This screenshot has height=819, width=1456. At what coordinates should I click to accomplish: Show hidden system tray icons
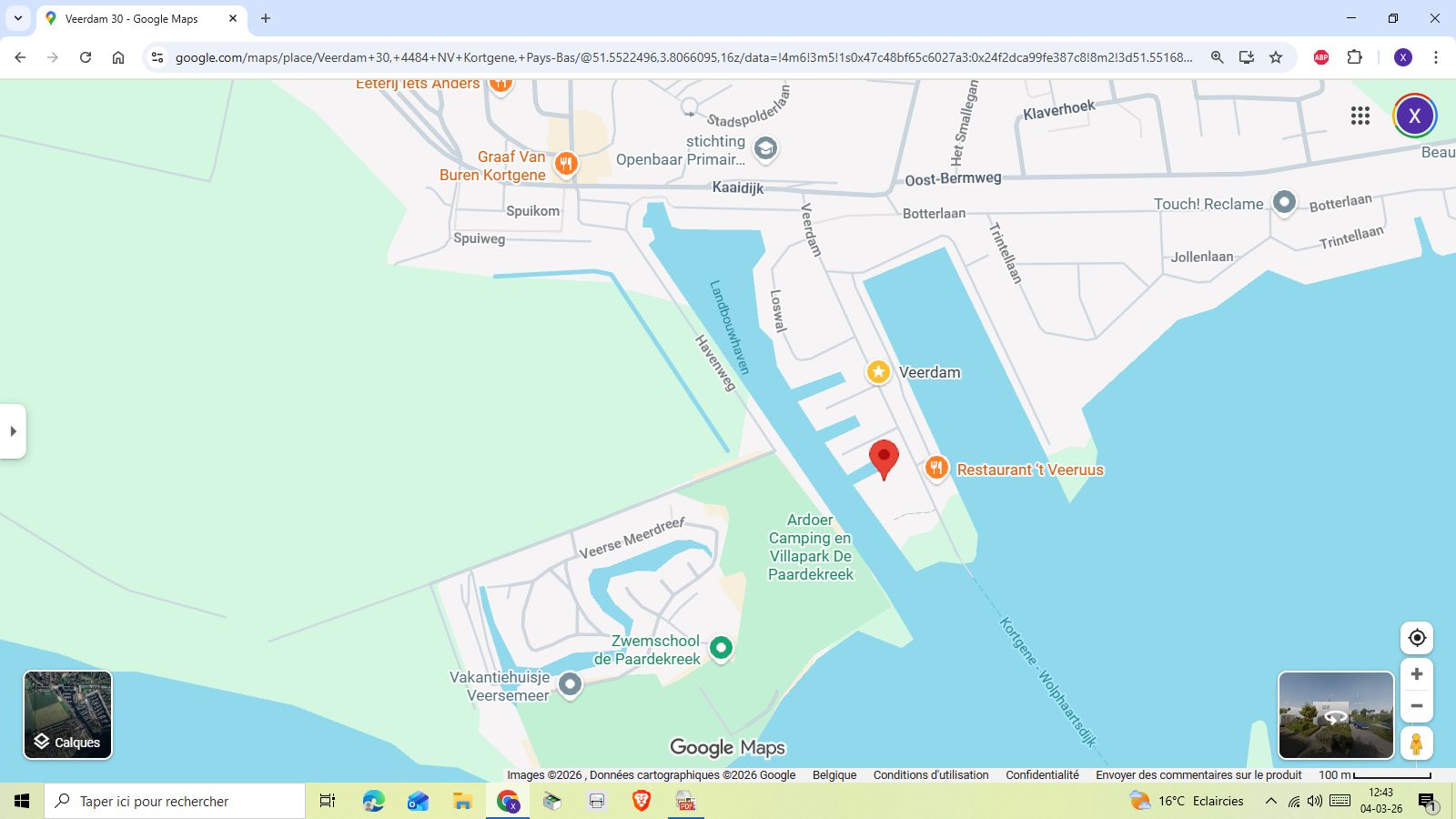pyautogui.click(x=1270, y=801)
